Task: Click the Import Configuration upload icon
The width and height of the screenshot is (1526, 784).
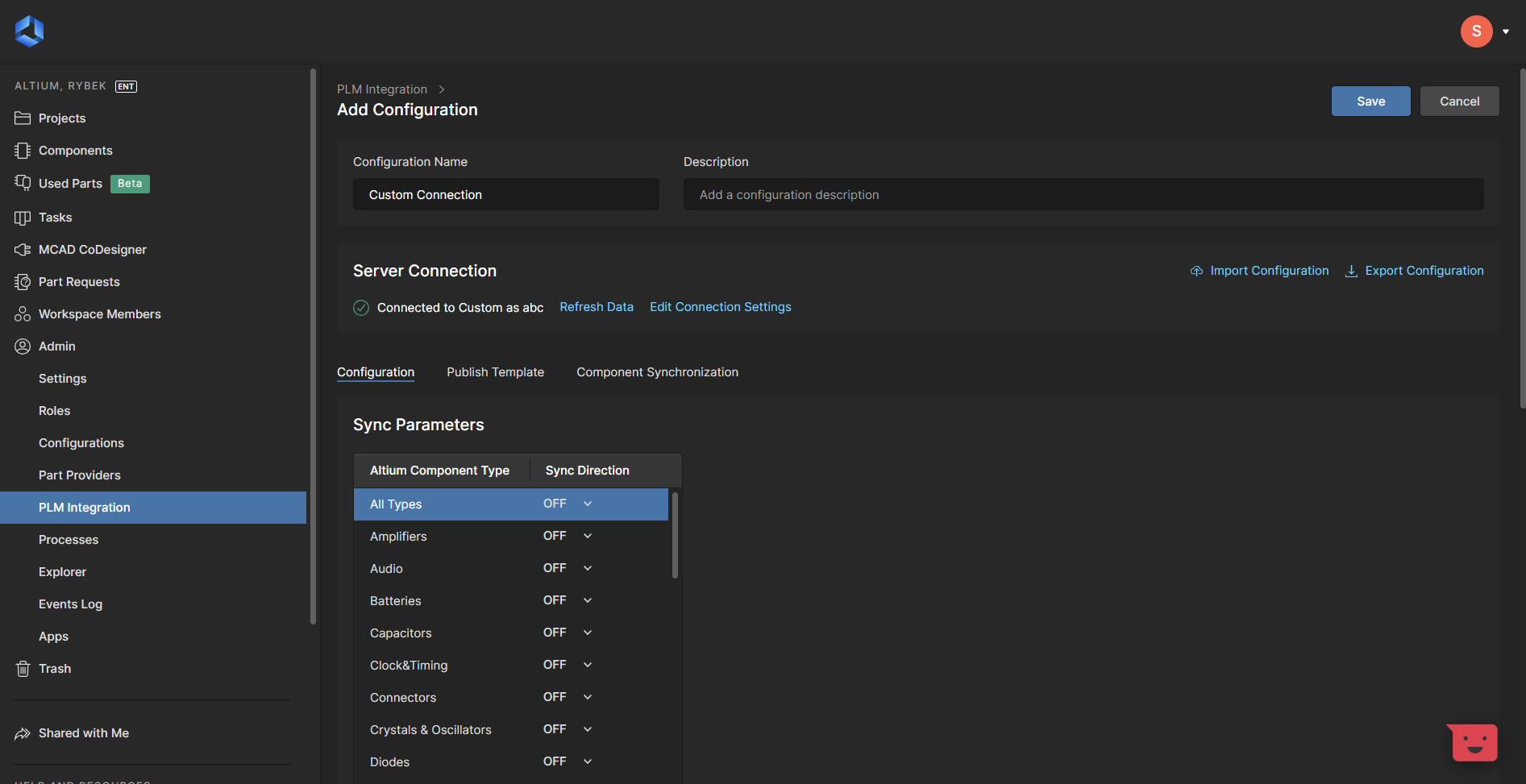Action: [x=1196, y=271]
